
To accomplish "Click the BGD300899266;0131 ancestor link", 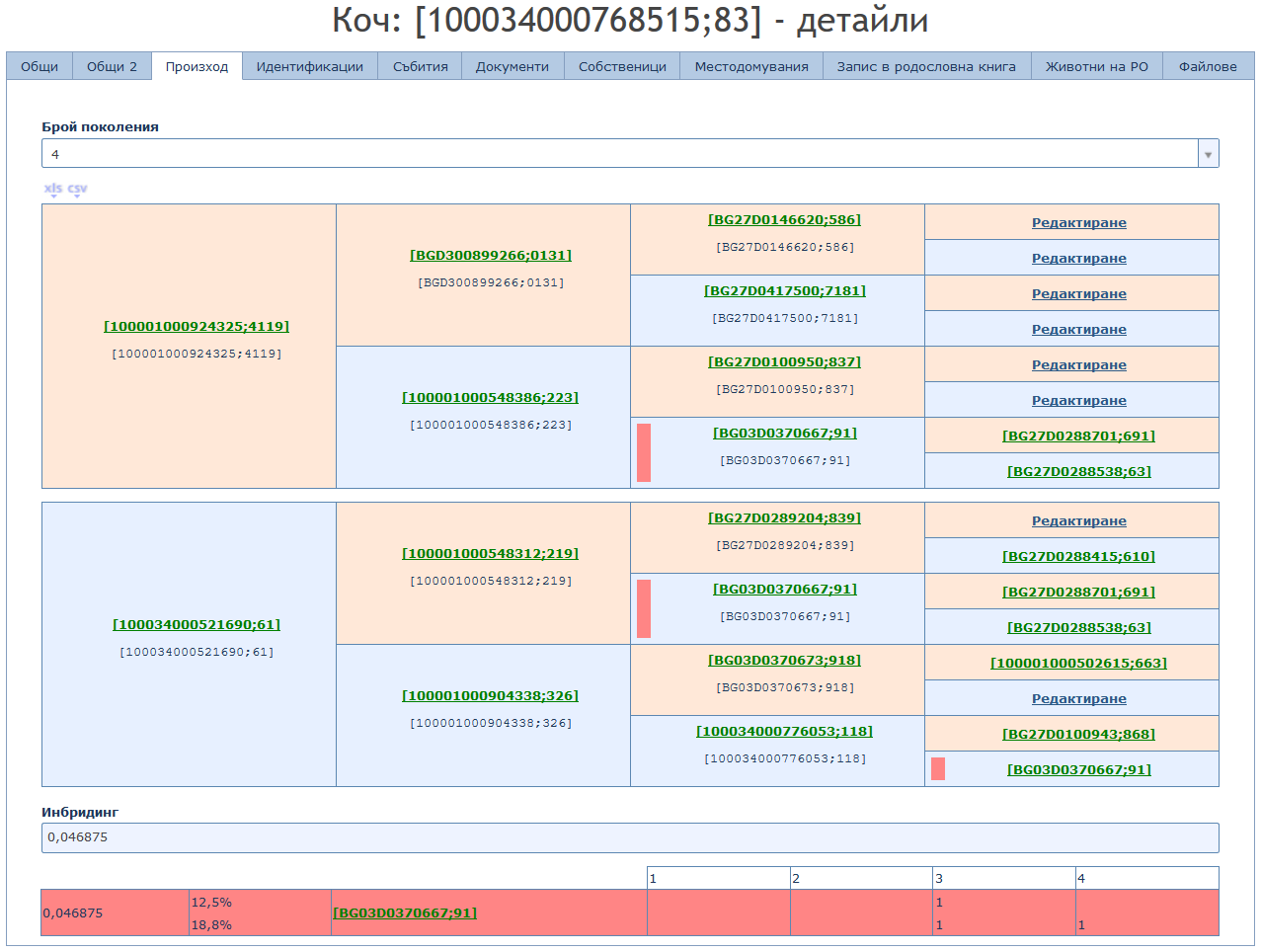I will pyautogui.click(x=491, y=256).
